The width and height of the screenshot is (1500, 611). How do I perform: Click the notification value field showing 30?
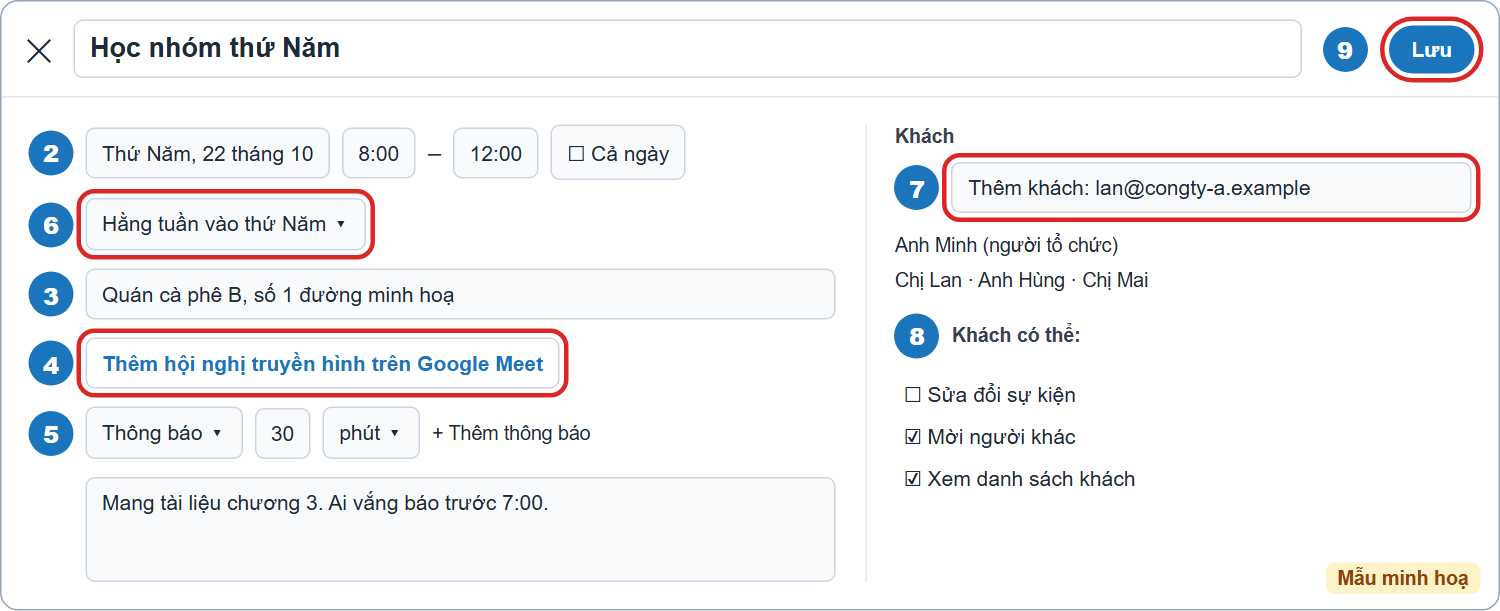click(283, 433)
